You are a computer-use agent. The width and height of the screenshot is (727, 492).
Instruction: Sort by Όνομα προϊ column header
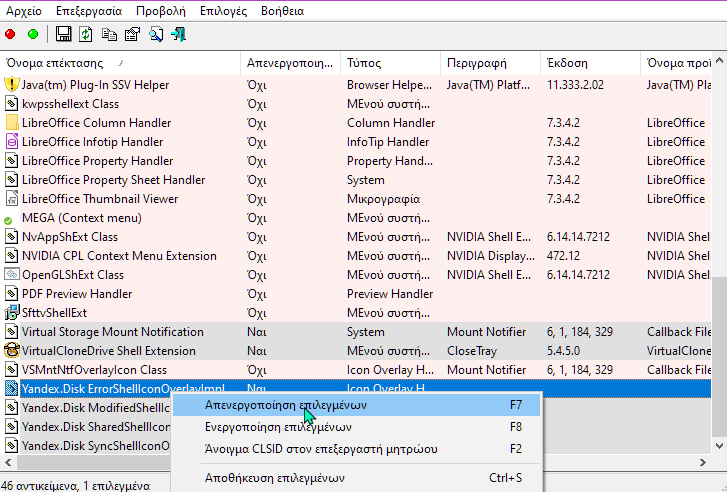(676, 63)
